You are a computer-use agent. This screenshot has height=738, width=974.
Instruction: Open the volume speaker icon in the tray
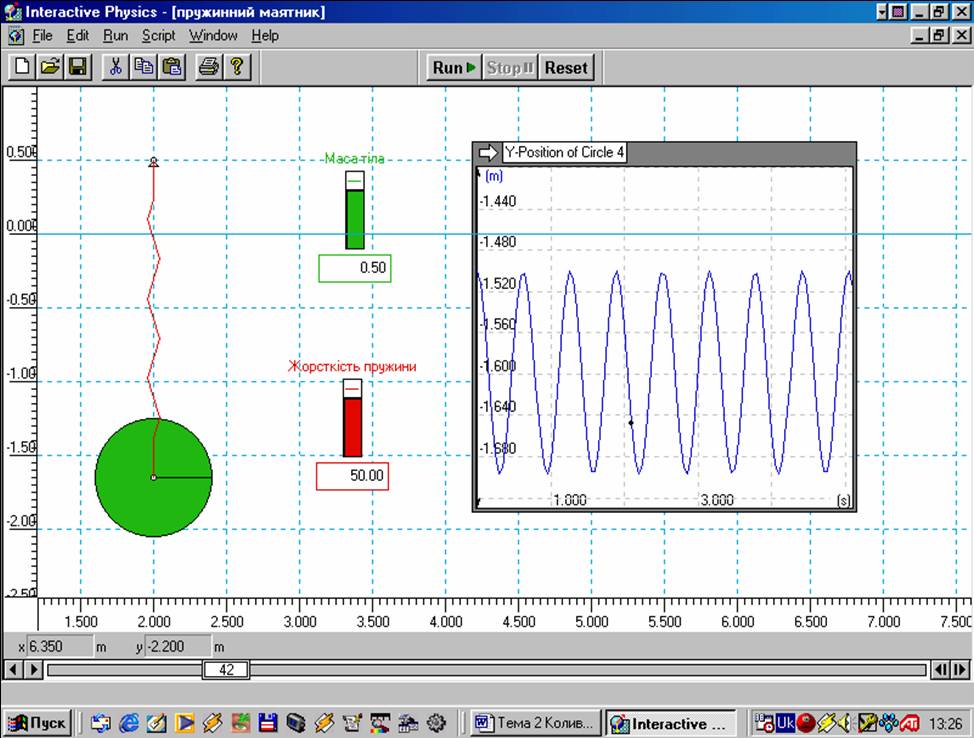click(844, 722)
